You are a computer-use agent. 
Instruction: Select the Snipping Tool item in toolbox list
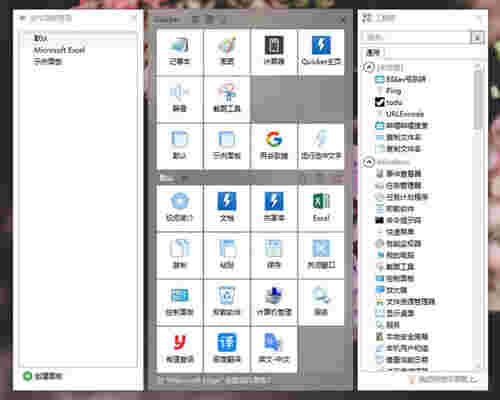(x=395, y=267)
